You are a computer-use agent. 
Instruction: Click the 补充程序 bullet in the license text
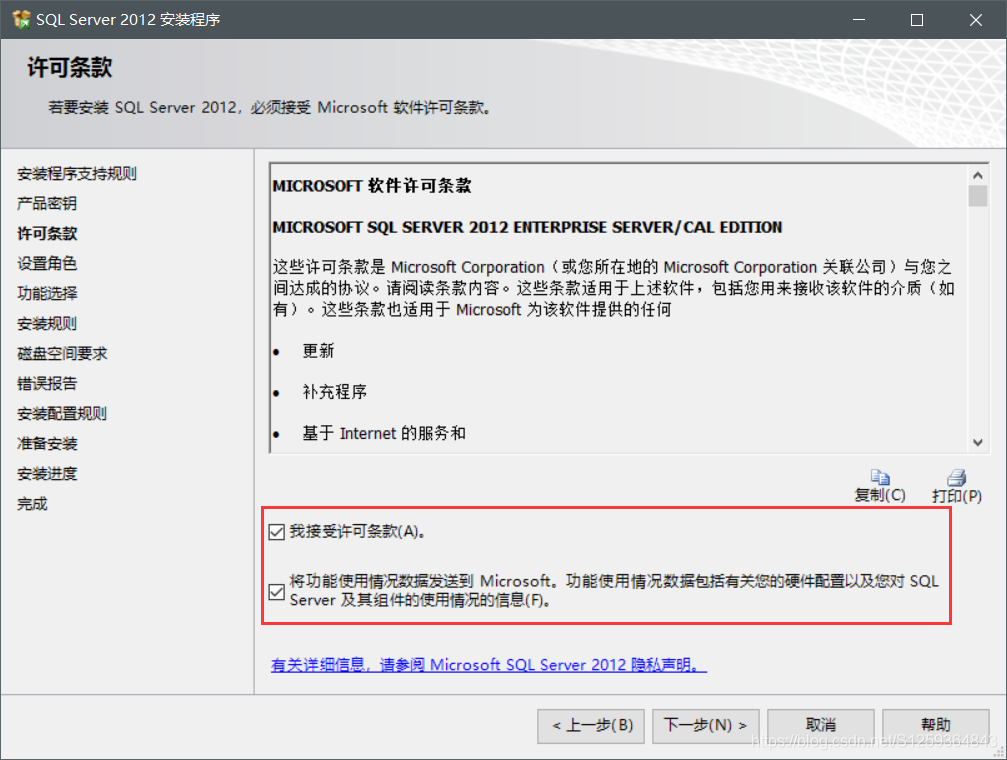pos(335,392)
